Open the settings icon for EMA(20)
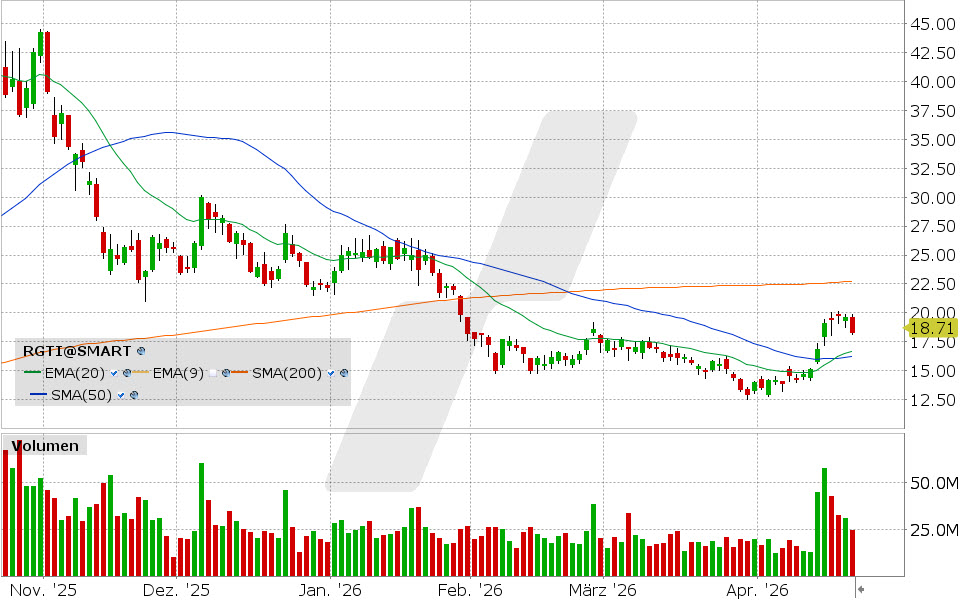 click(x=126, y=374)
